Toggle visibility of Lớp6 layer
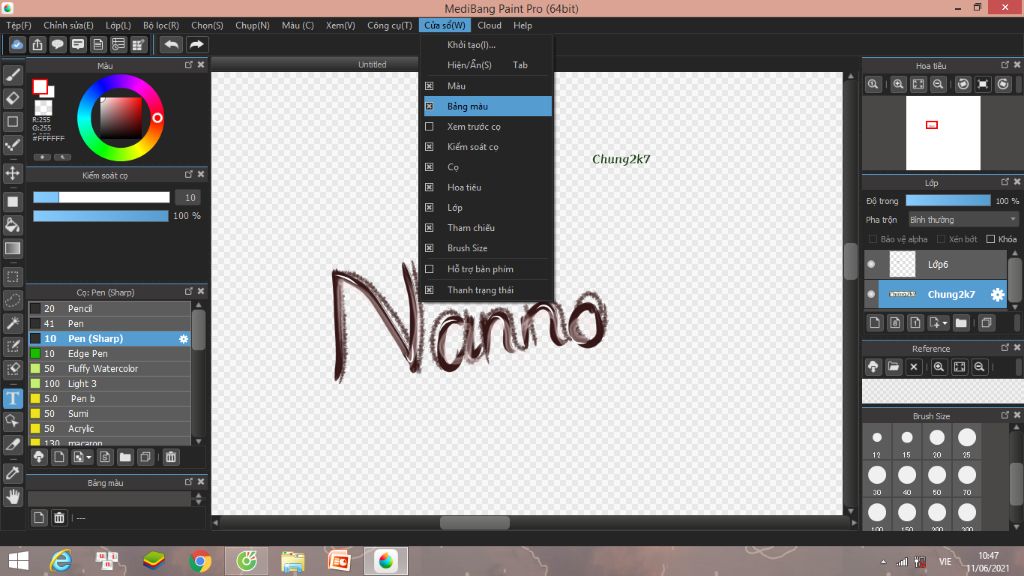This screenshot has height=576, width=1024. (871, 264)
